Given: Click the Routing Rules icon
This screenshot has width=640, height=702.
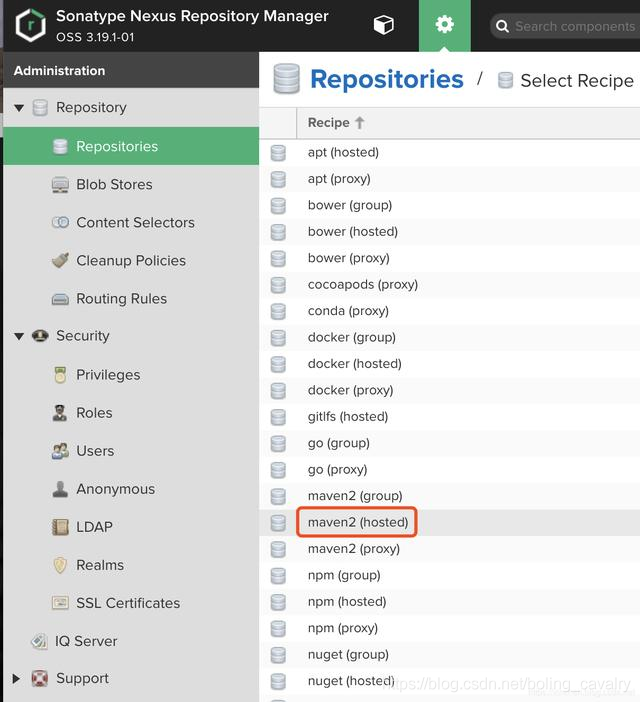Looking at the screenshot, I should pyautogui.click(x=60, y=299).
